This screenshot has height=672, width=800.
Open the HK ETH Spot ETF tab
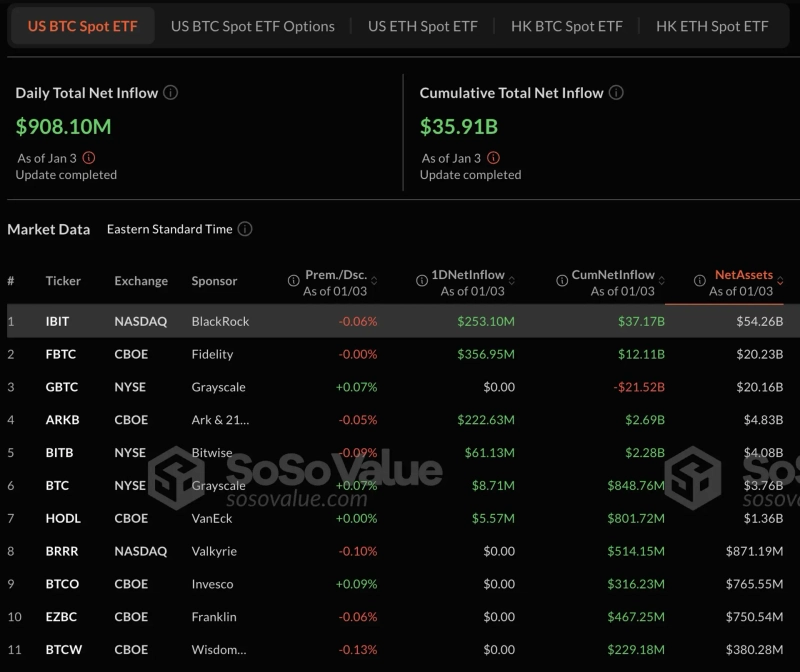click(x=712, y=26)
